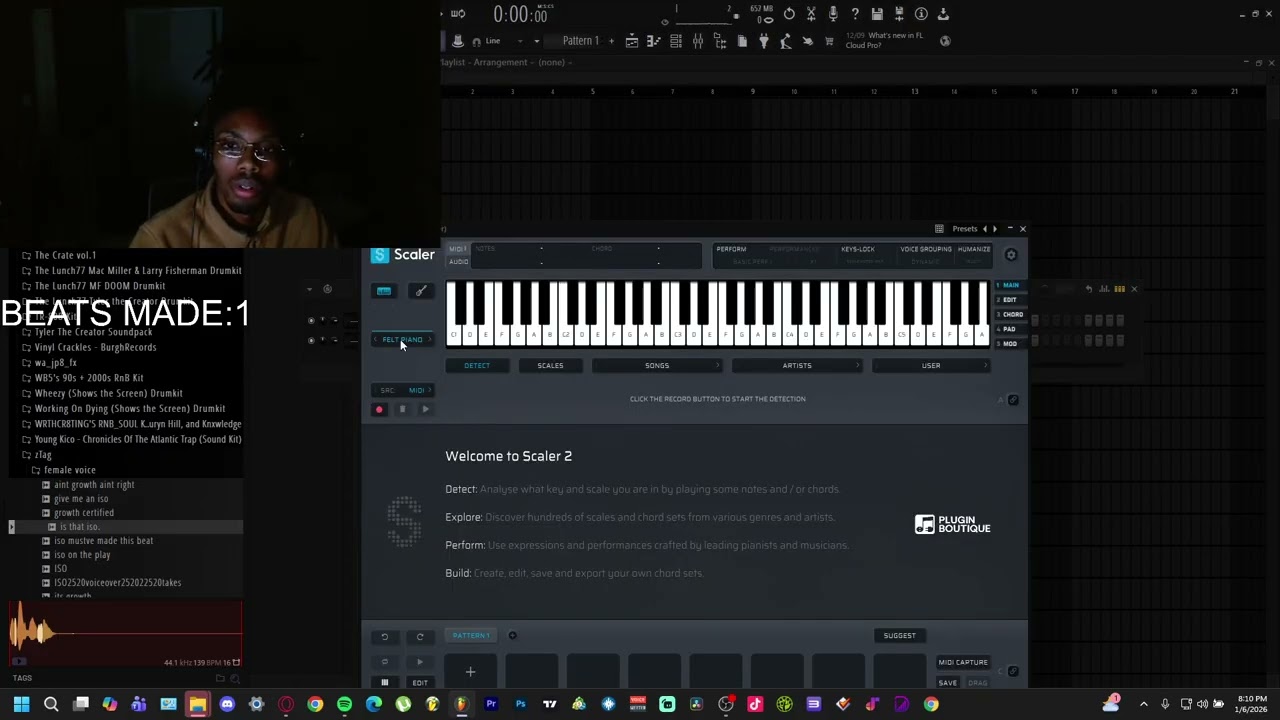Click the C3 key on Scaler keyboard
The height and width of the screenshot is (720, 1280).
tap(677, 332)
